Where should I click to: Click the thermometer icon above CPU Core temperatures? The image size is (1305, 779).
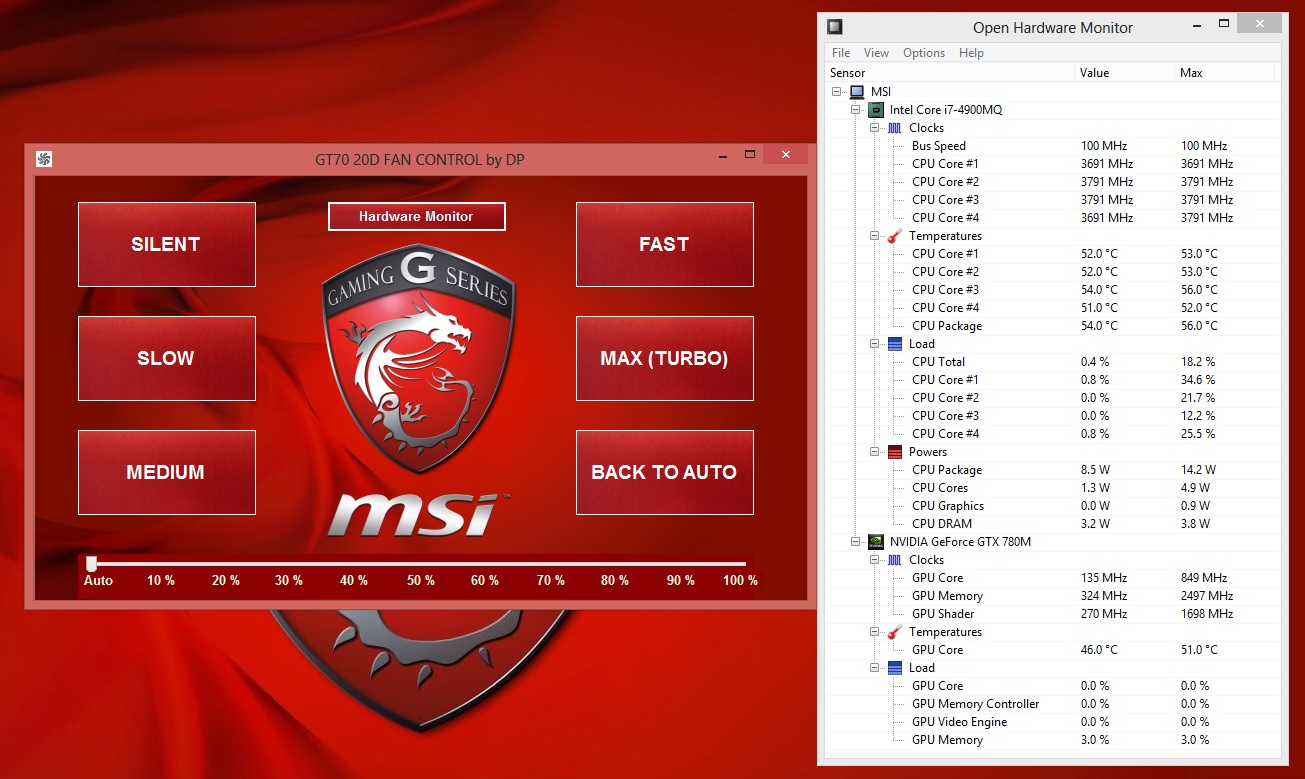pyautogui.click(x=894, y=236)
